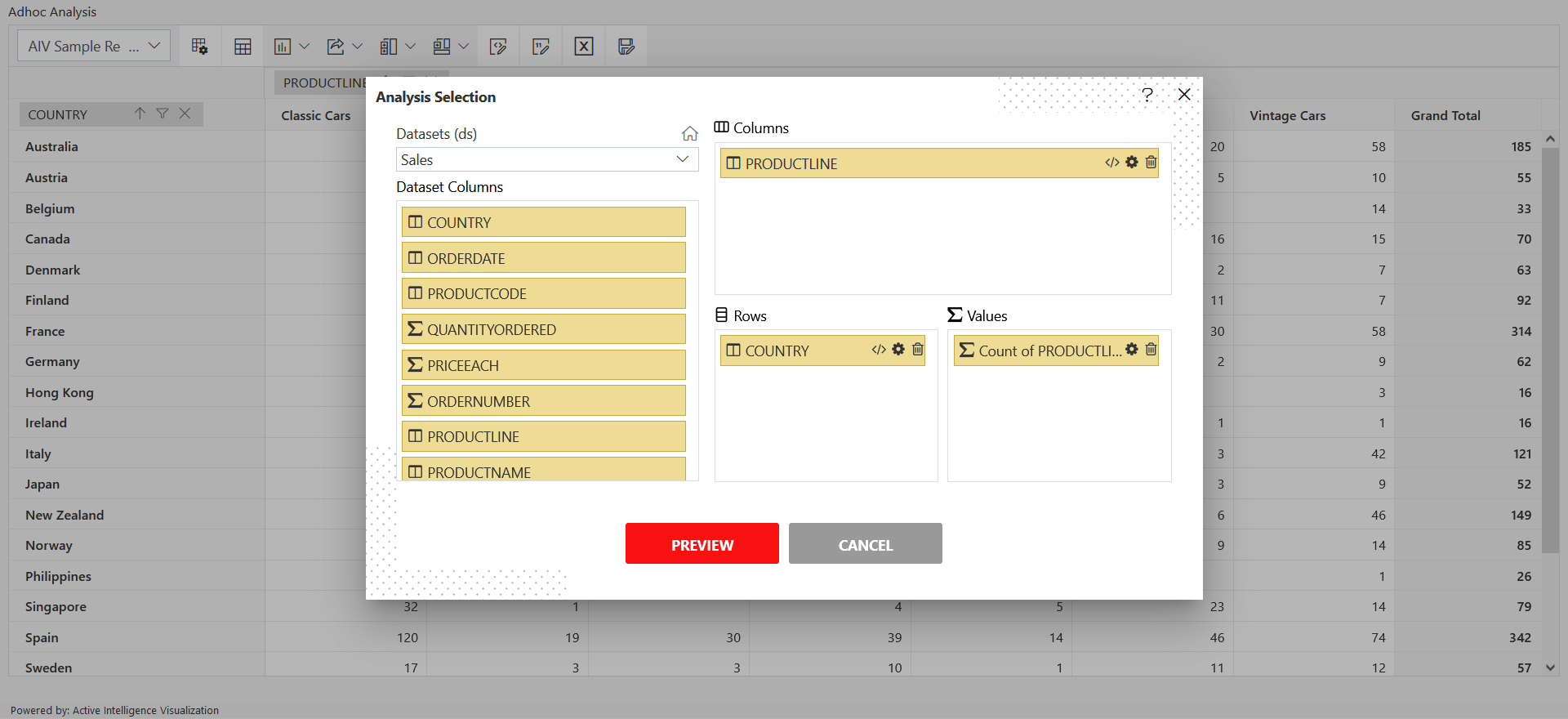Click the table scrollbar up arrow
This screenshot has height=719, width=1568.
tap(1550, 139)
